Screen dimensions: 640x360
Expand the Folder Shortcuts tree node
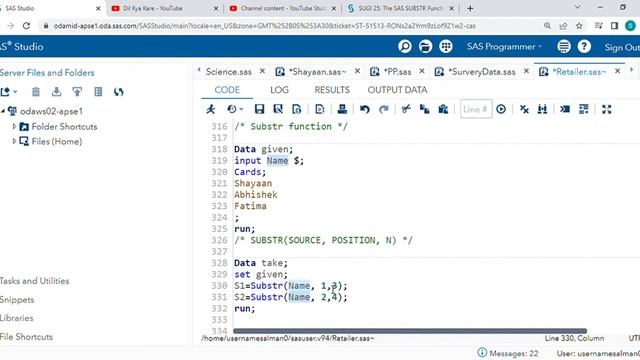click(x=14, y=127)
